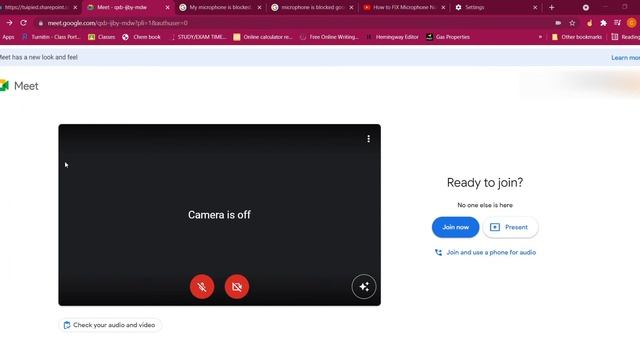The image size is (640, 360).
Task: Open Check your audio and video
Action: coord(109,325)
